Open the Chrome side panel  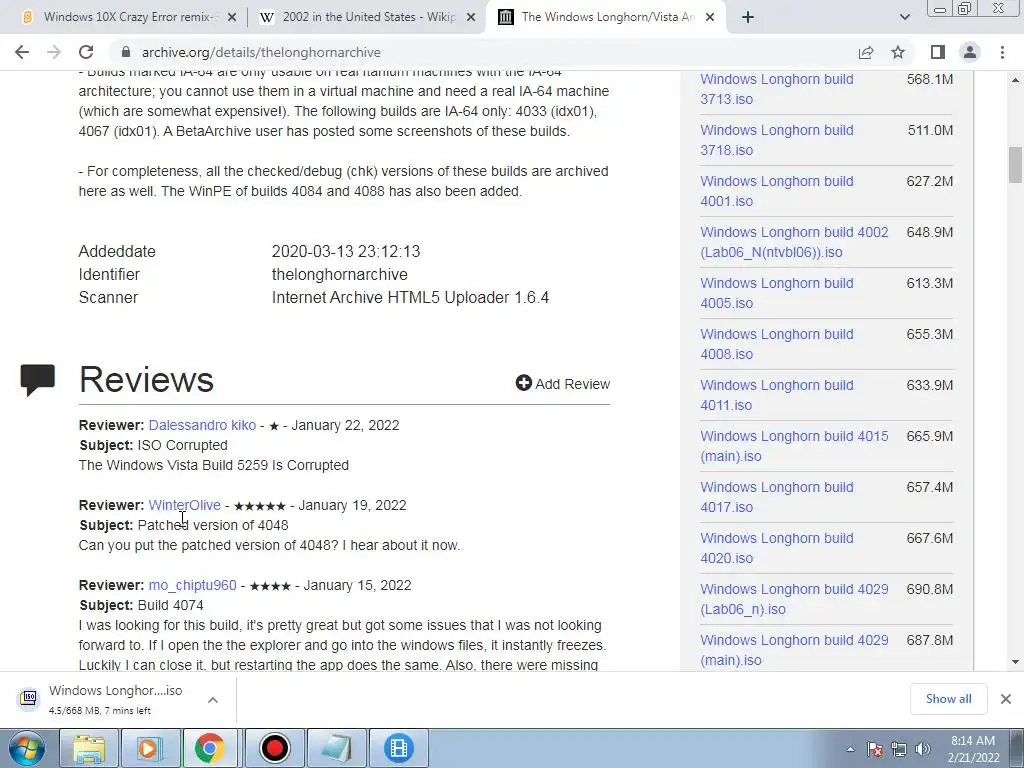click(937, 52)
